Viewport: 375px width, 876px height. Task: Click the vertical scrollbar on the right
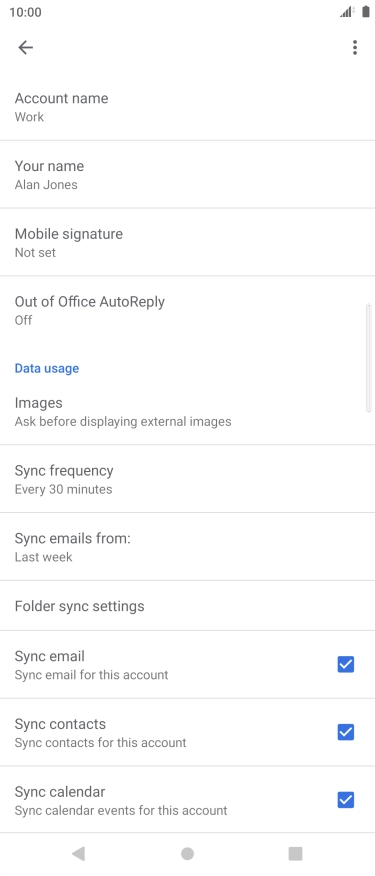point(368,358)
